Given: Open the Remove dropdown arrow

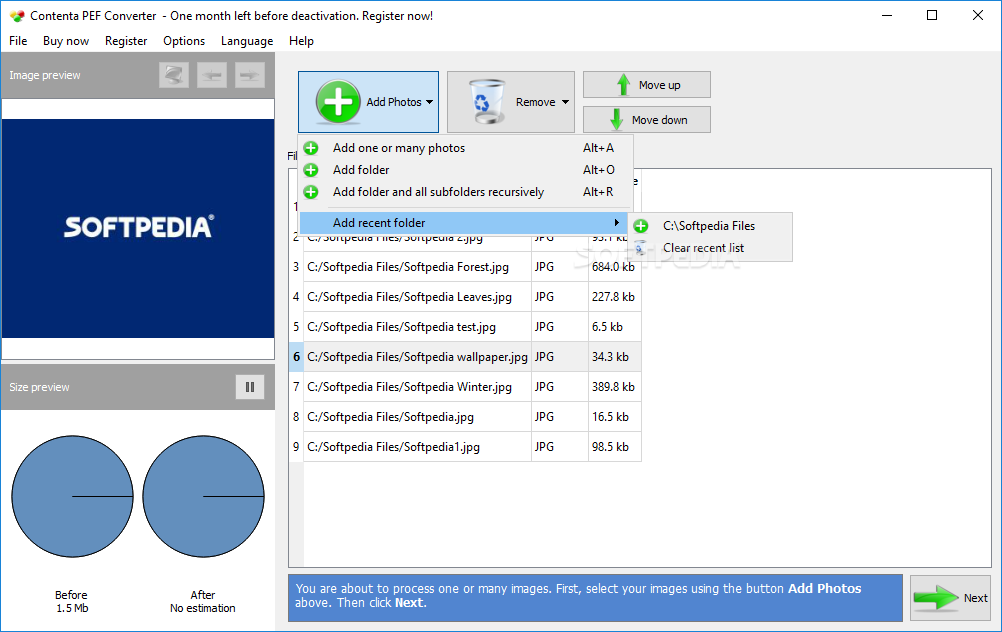Looking at the screenshot, I should point(566,102).
